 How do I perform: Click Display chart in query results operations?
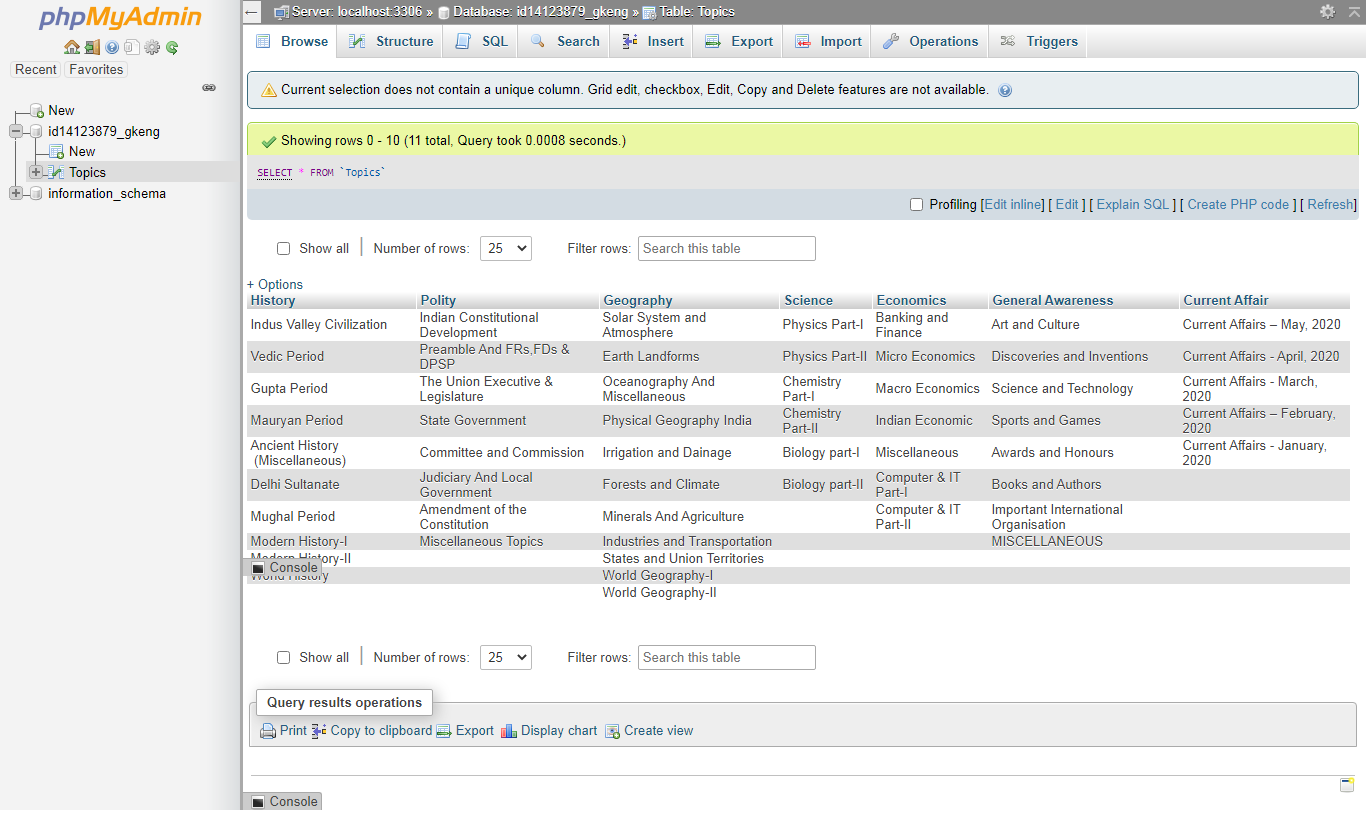(549, 731)
